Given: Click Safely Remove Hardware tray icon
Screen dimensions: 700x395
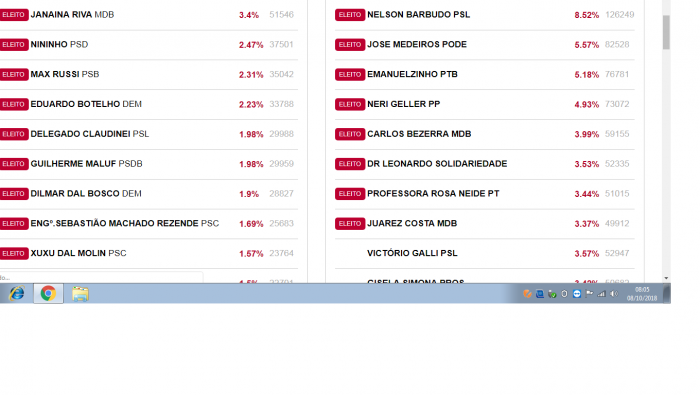Looking at the screenshot, I should pos(552,294).
